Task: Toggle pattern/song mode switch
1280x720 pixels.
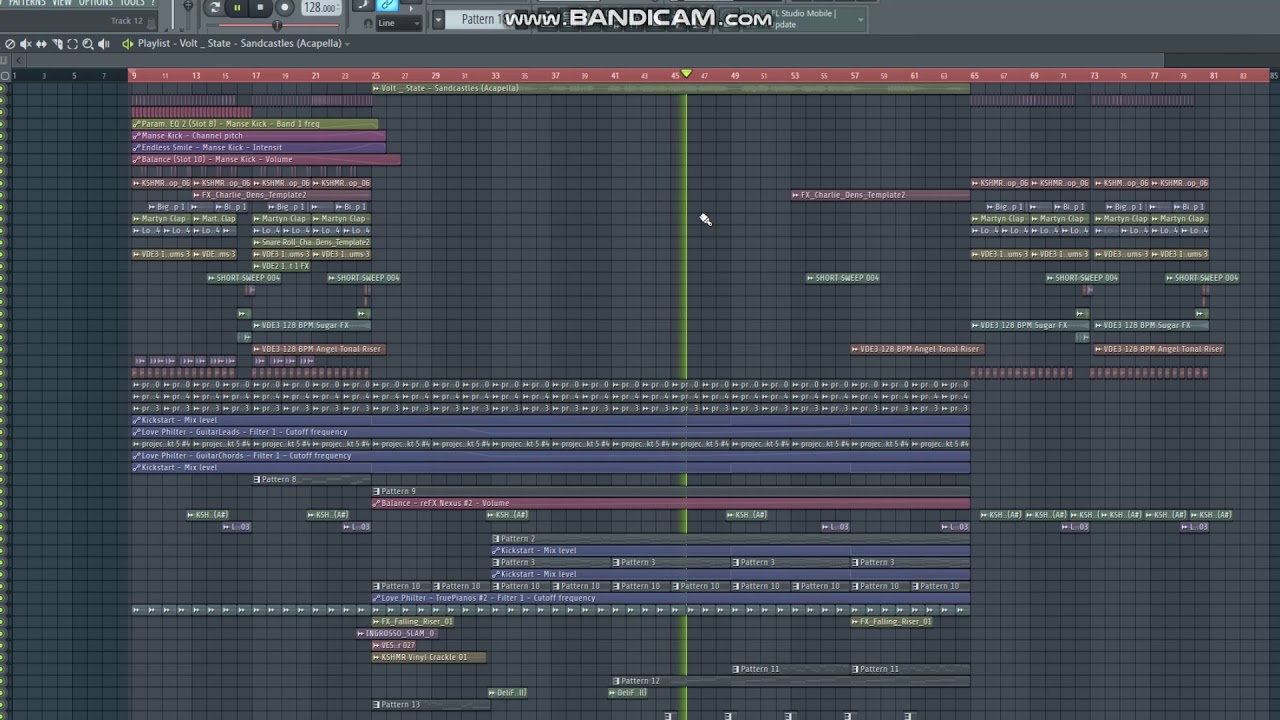Action: click(214, 7)
